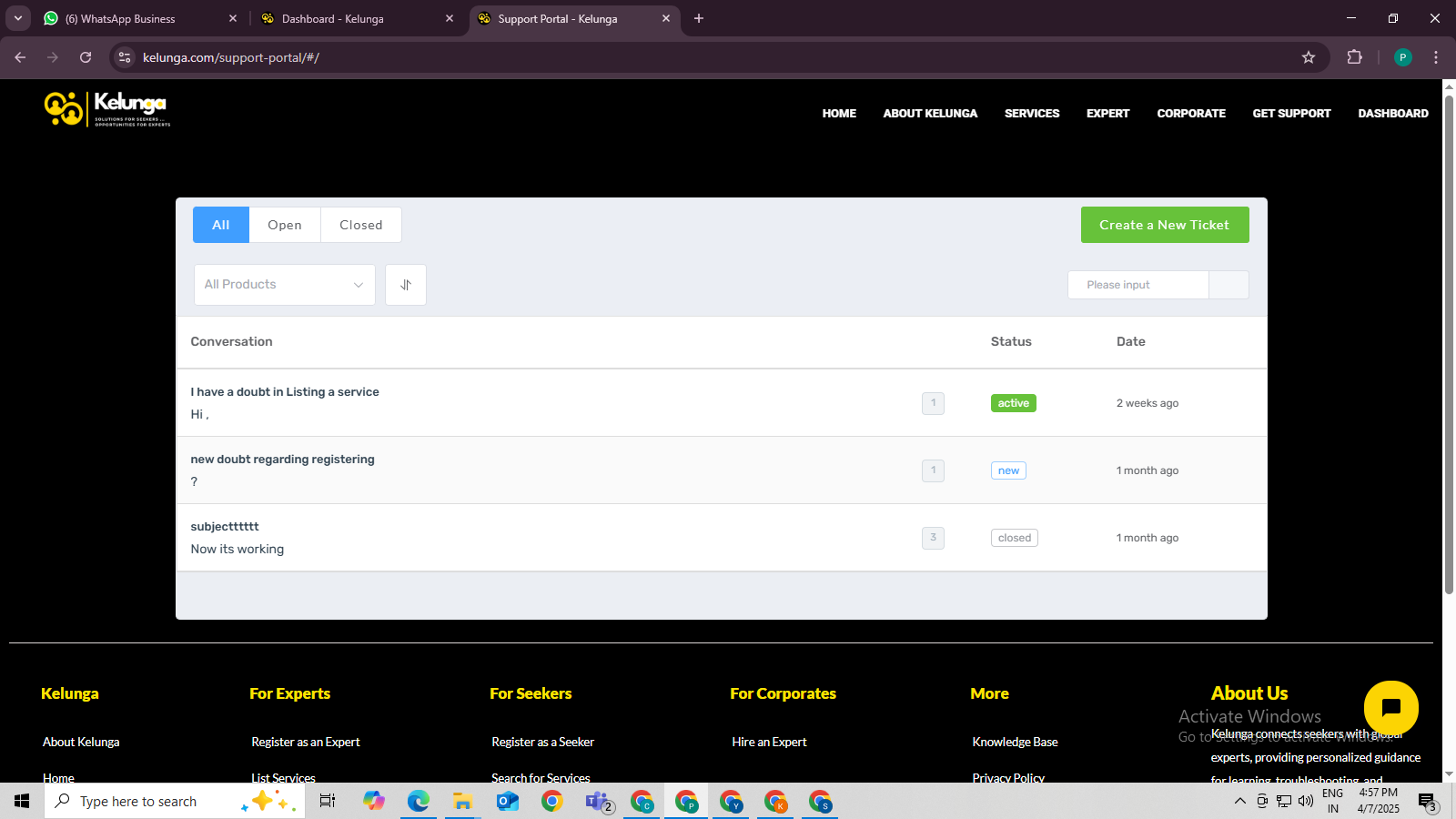Image resolution: width=1456 pixels, height=819 pixels.
Task: Open the notification center icon
Action: click(x=1428, y=802)
